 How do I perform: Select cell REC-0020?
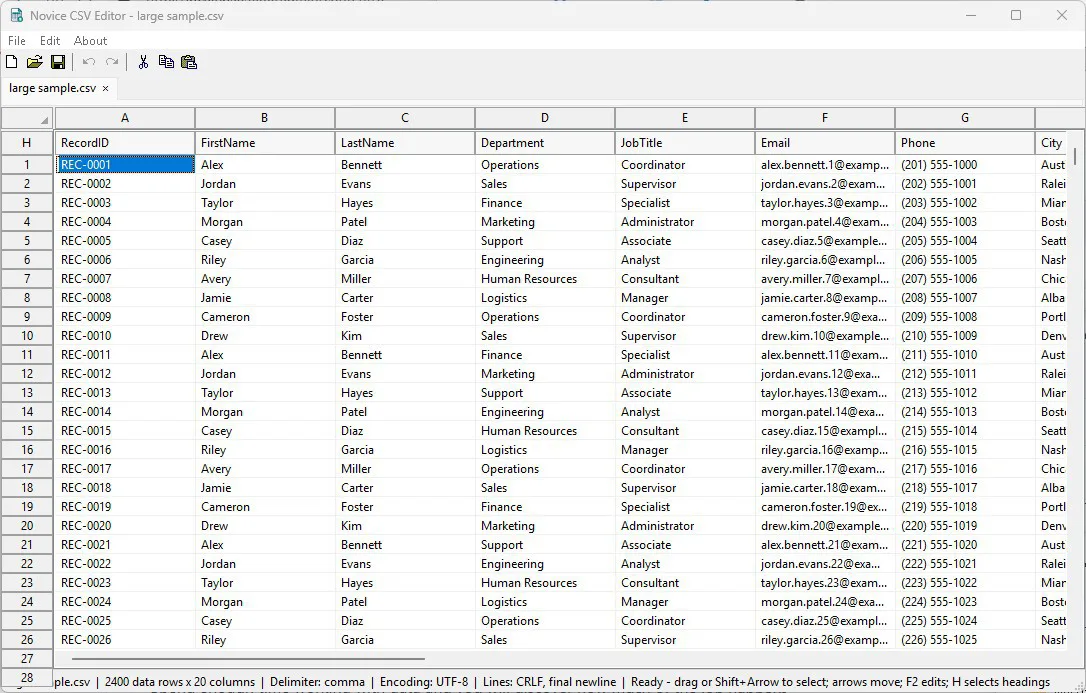[x=125, y=525]
